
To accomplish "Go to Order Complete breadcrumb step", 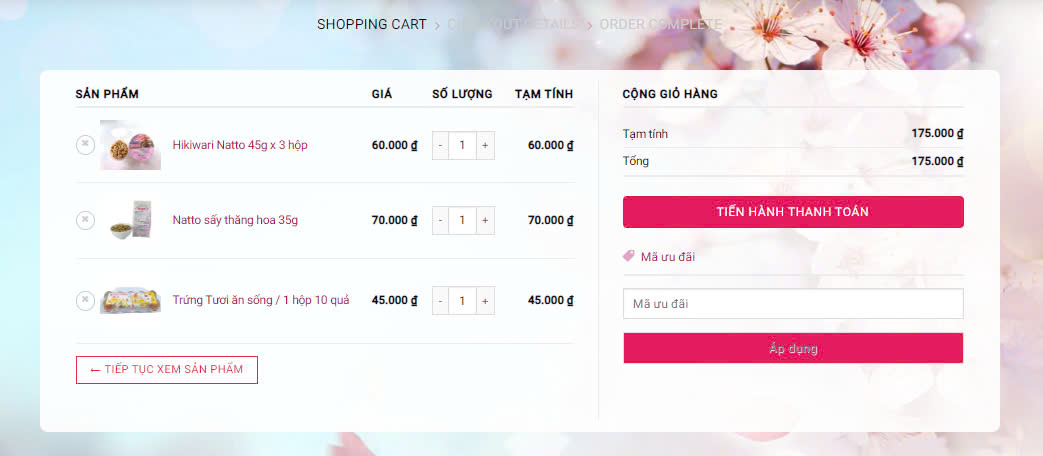I will point(660,24).
